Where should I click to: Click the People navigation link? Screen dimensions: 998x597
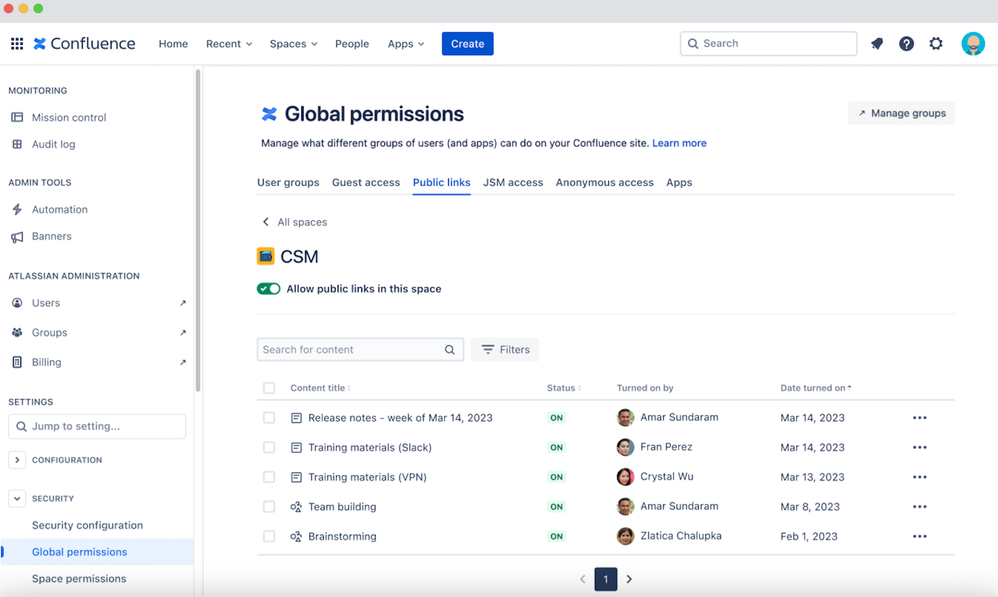pos(352,44)
